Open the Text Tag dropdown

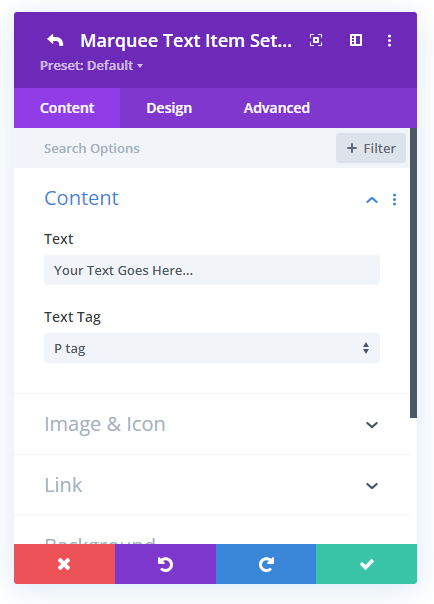pos(212,348)
